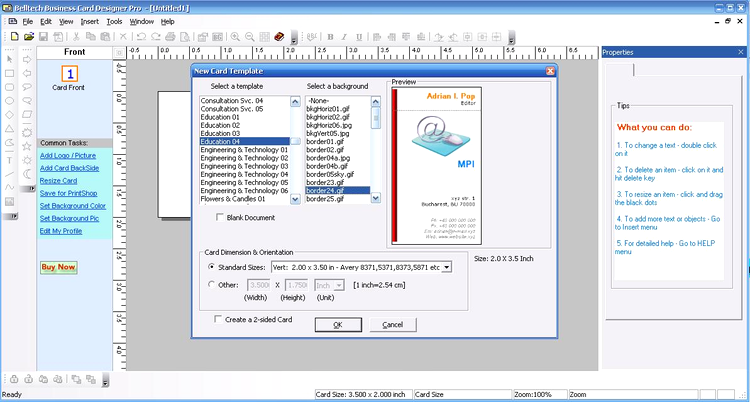Select the Standard Sizes radio button
This screenshot has height=402, width=750.
pos(211,267)
